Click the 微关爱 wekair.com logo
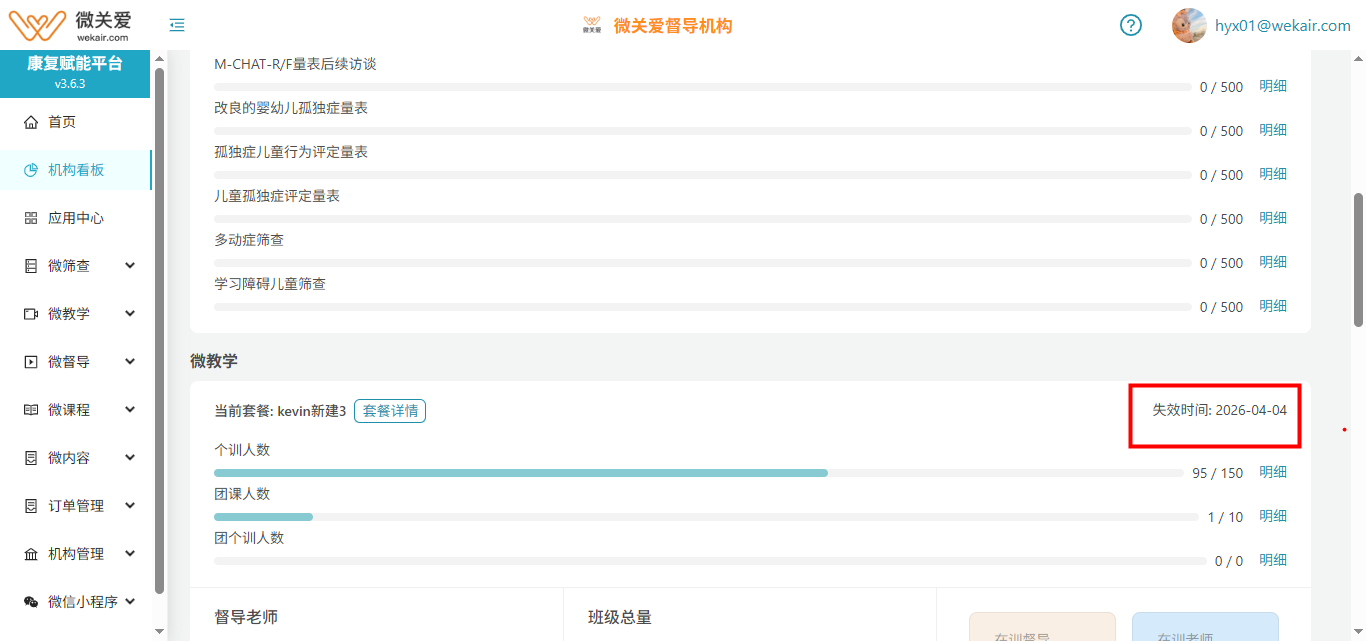The width and height of the screenshot is (1366, 641). click(70, 24)
